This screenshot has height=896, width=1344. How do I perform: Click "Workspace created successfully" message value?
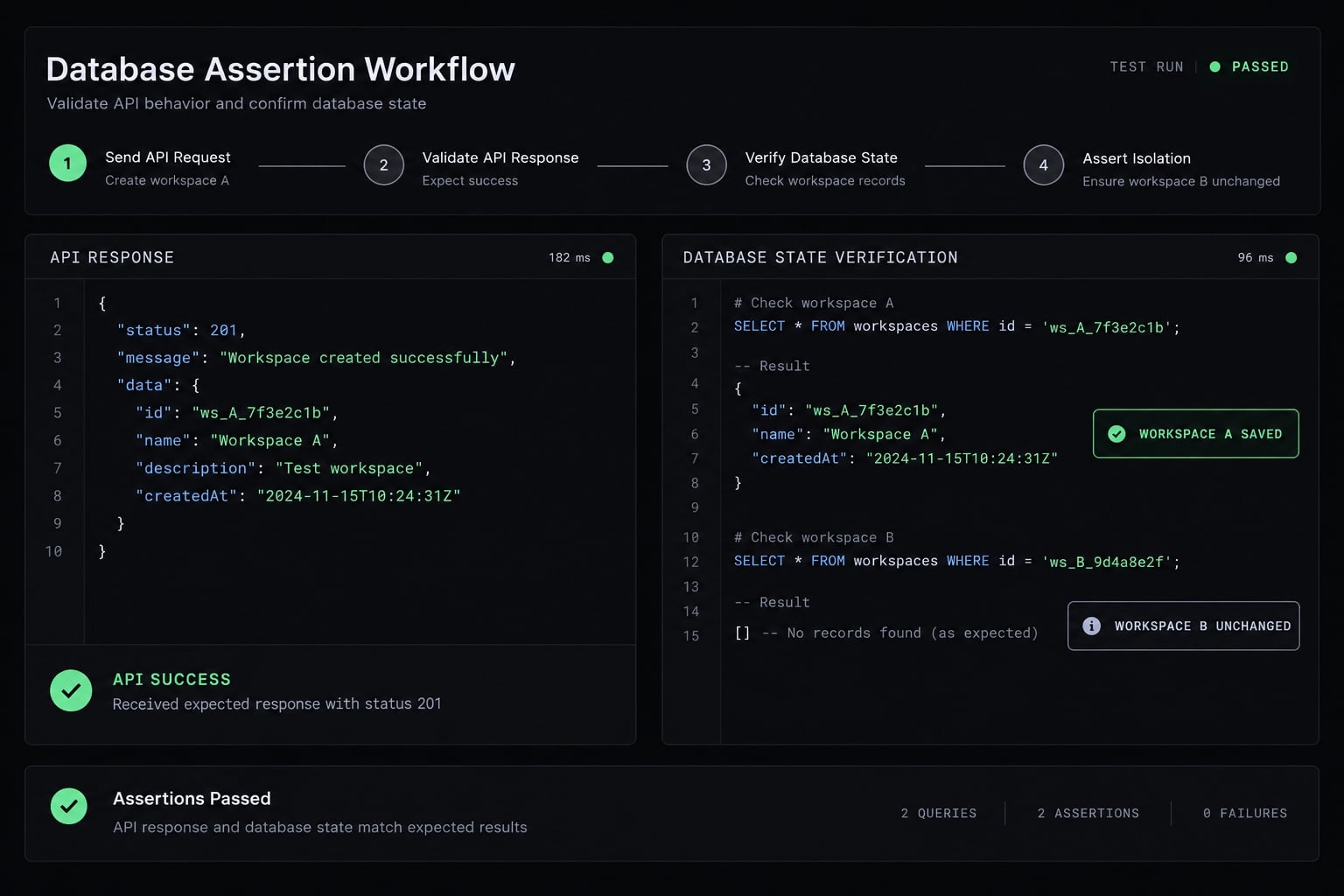coord(363,358)
